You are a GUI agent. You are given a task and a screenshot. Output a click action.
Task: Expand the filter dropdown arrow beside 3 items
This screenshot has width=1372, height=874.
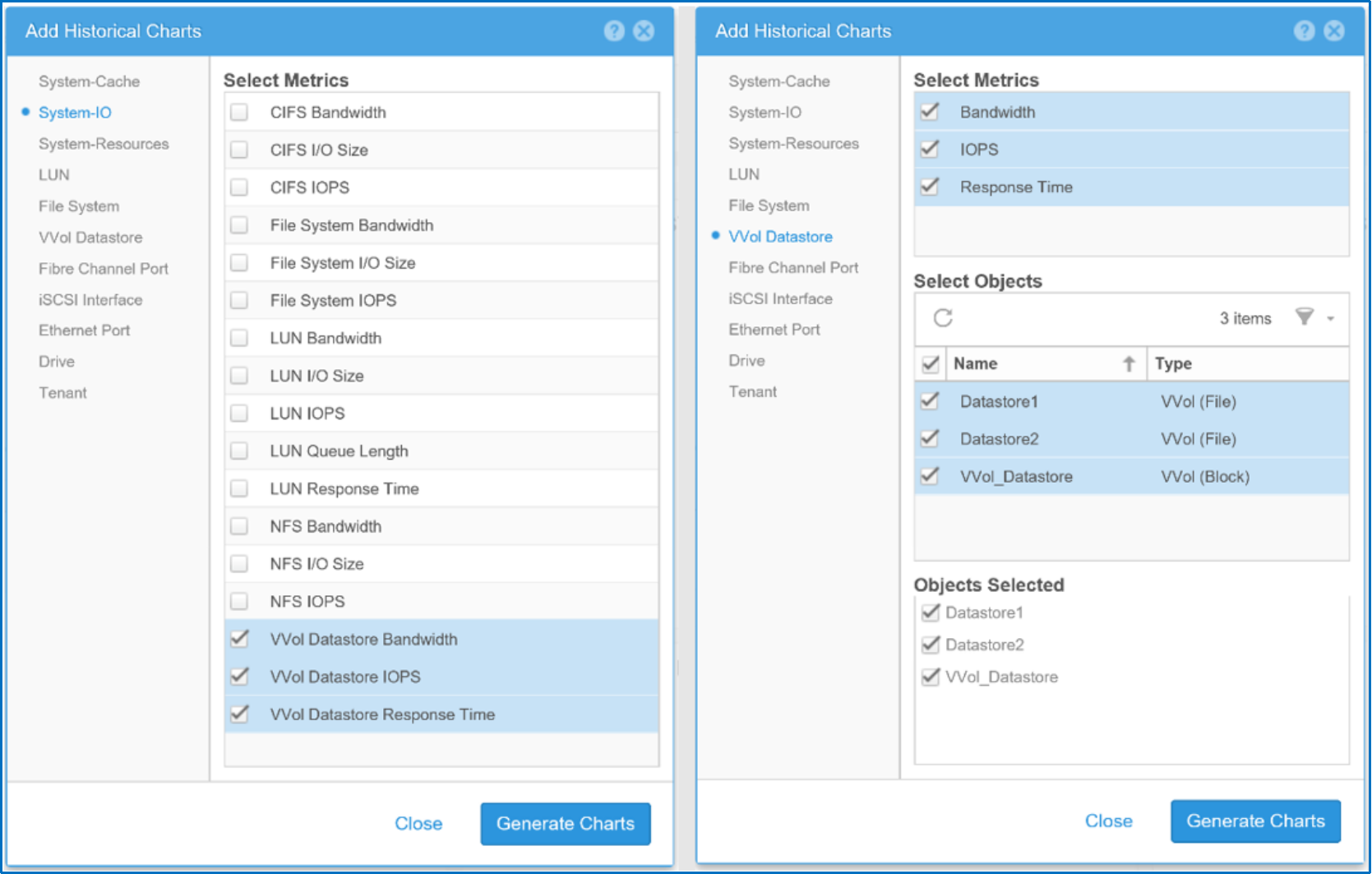point(1330,319)
